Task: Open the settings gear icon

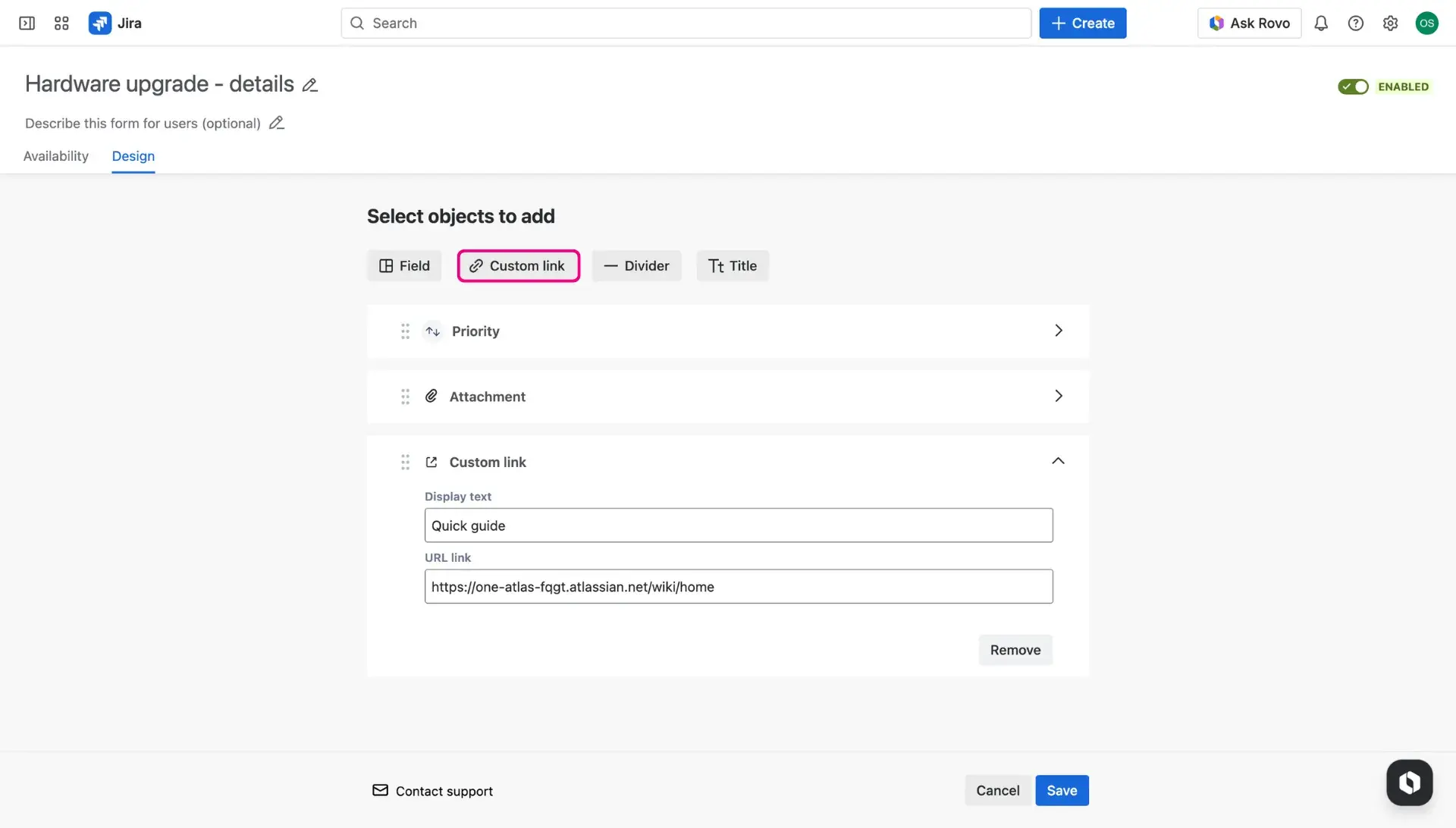Action: point(1391,23)
